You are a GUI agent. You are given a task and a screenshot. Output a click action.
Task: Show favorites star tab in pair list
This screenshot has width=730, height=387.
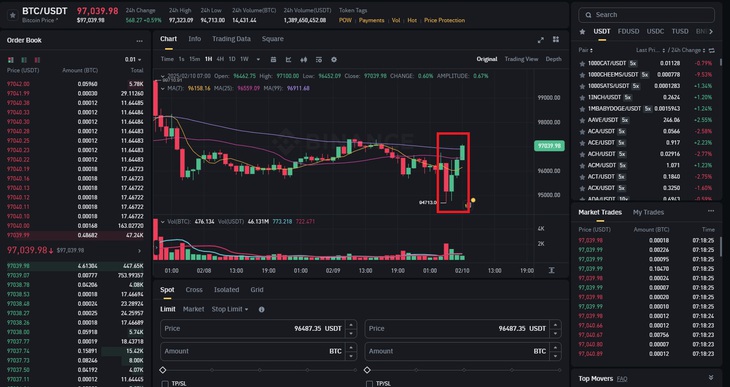[582, 32]
